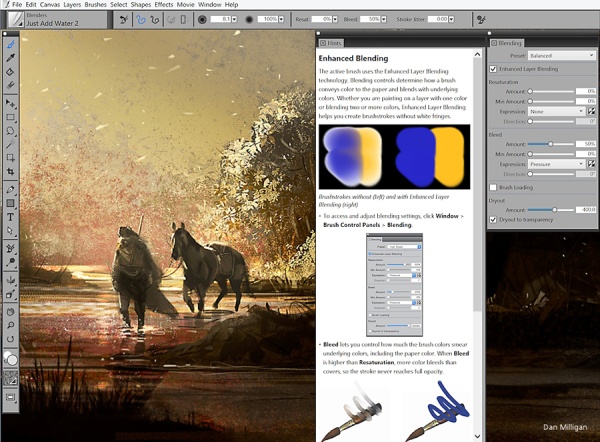Click the Hints panel tab
The image size is (600, 442).
[x=331, y=43]
